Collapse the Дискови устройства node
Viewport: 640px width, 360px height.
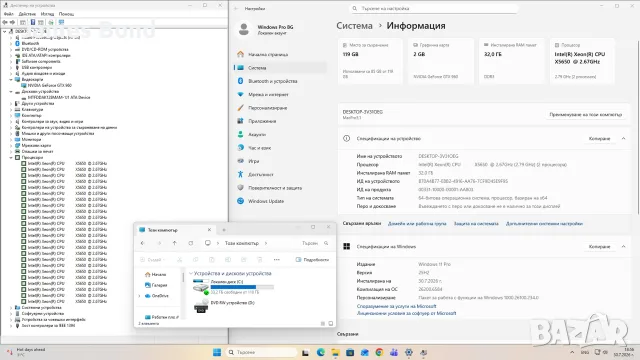click(11, 92)
